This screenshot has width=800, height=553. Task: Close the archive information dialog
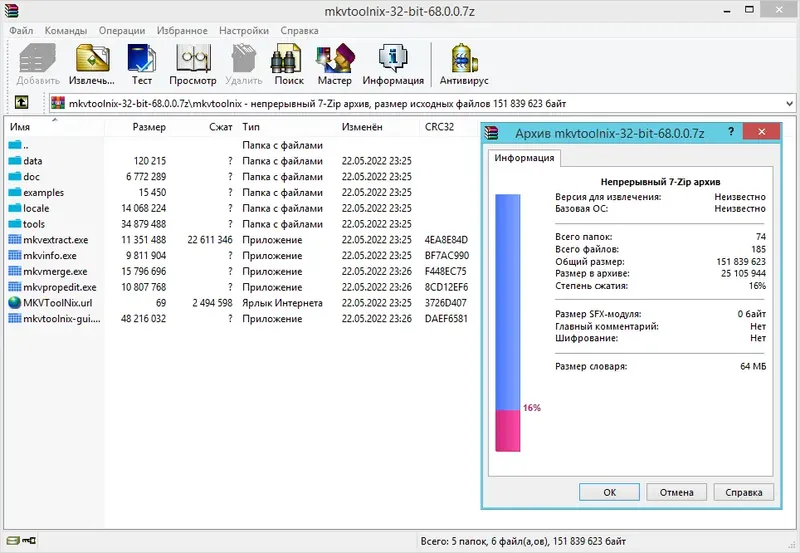[761, 132]
